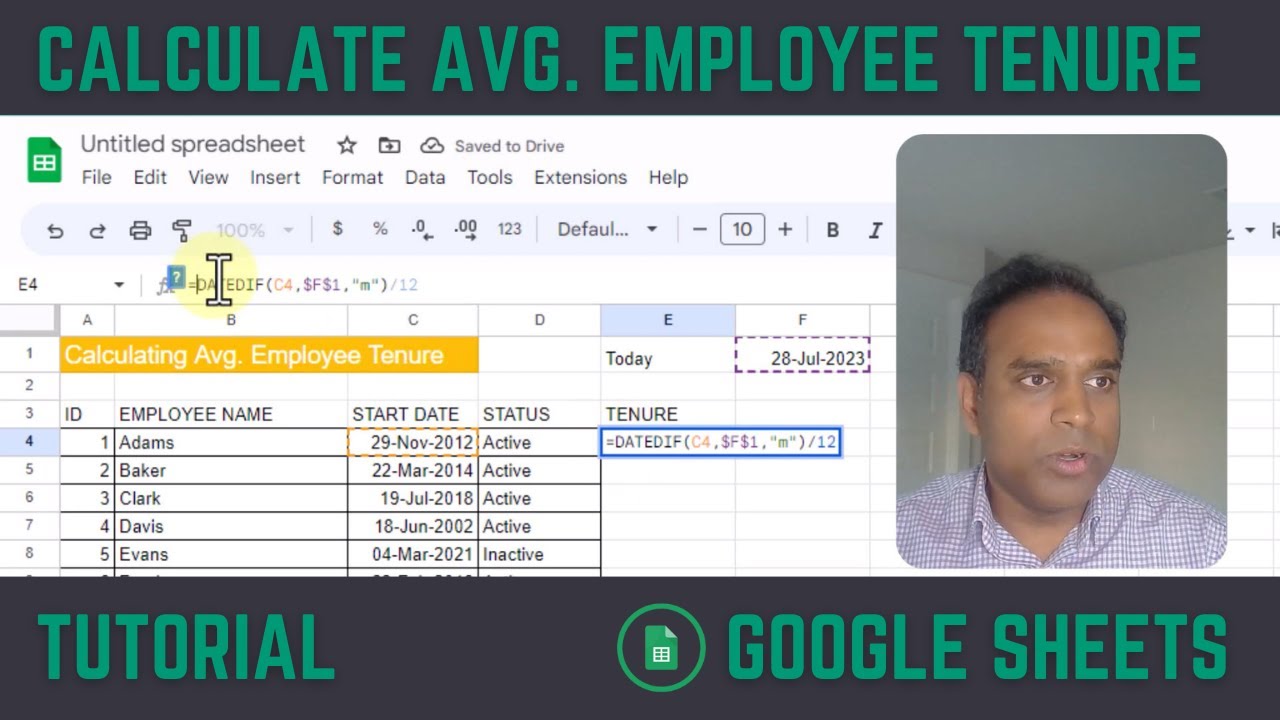The image size is (1280, 720).
Task: Click the font size field showing 10
Action: 742,229
